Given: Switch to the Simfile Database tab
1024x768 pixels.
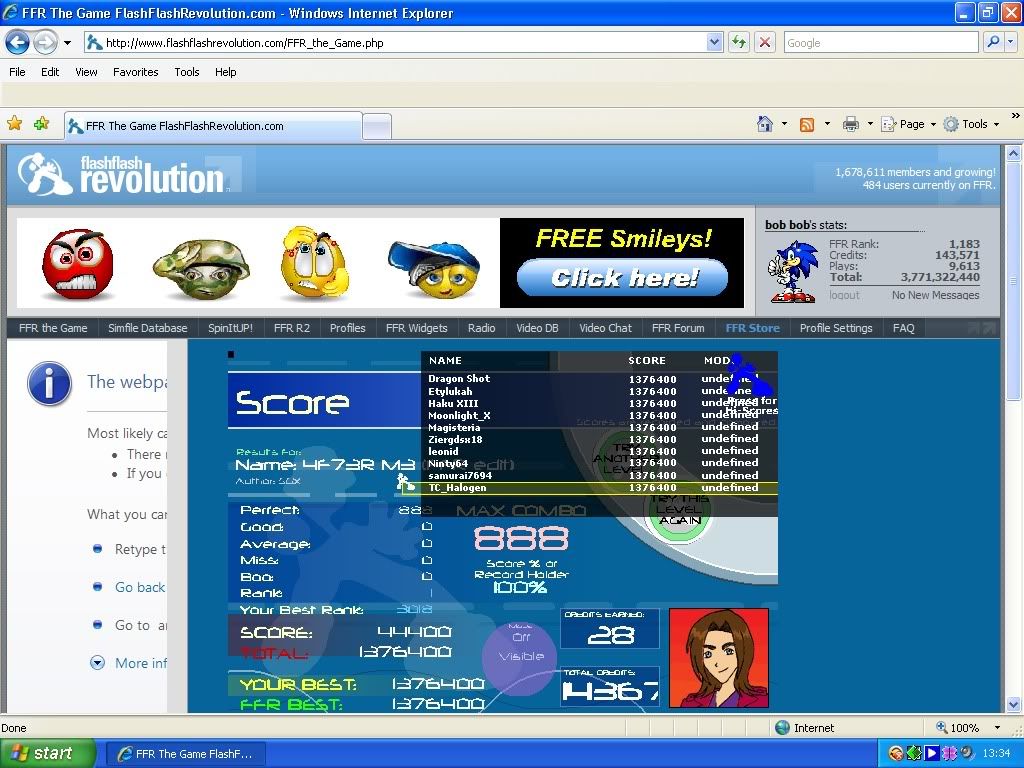Looking at the screenshot, I should click(x=147, y=328).
